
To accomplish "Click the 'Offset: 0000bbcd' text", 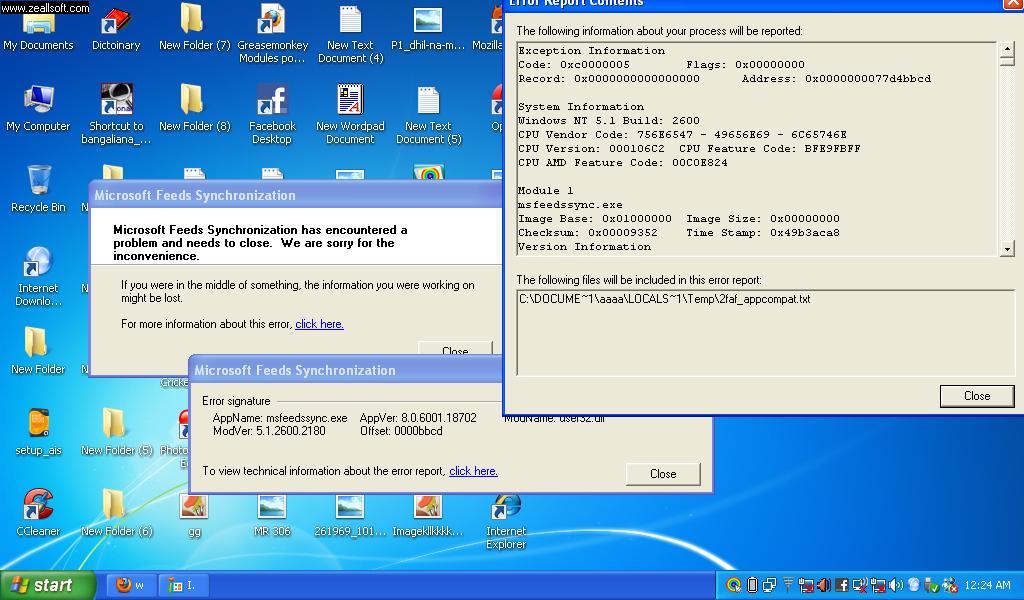I will point(401,431).
